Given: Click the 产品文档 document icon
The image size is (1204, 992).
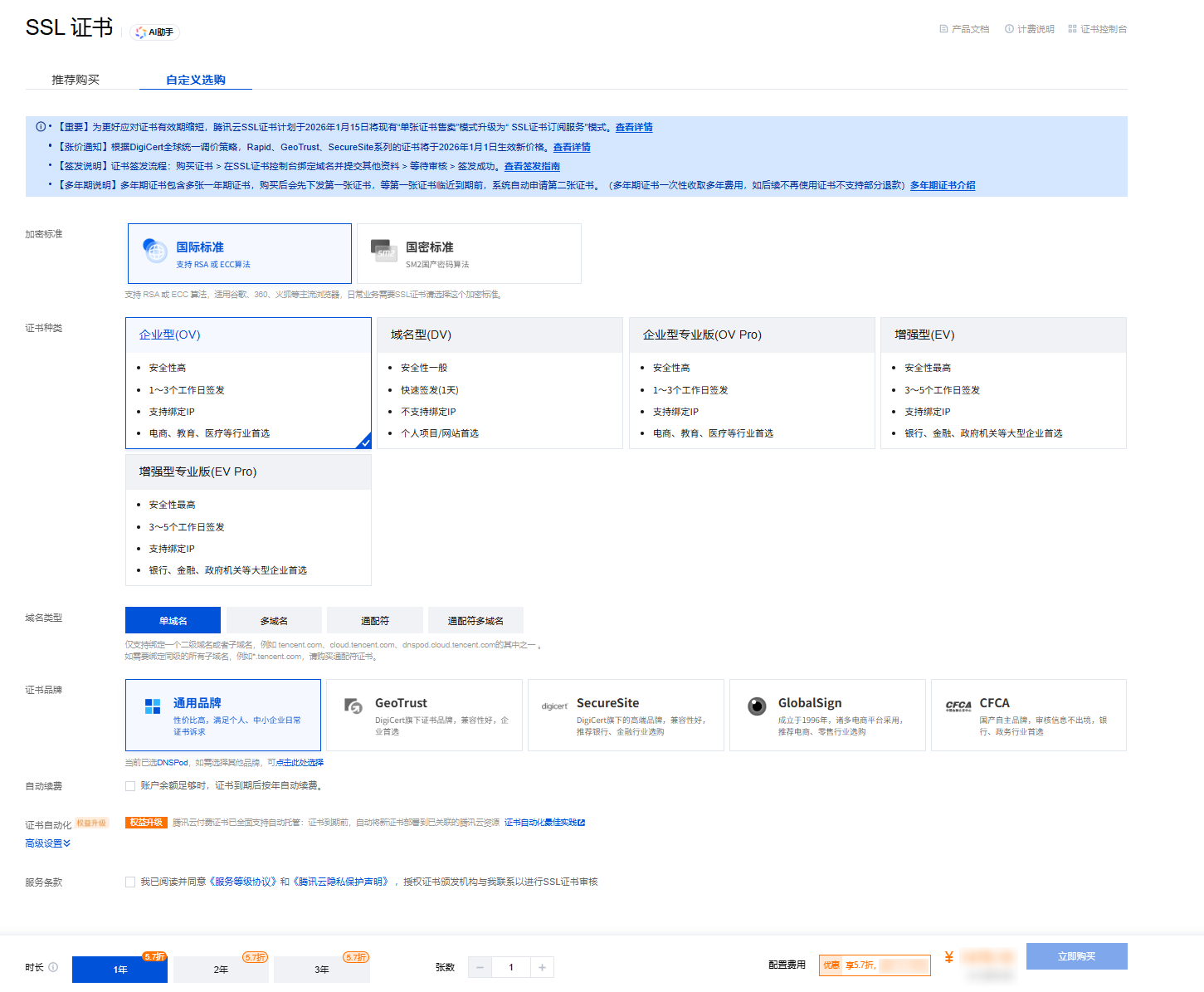Looking at the screenshot, I should [943, 29].
